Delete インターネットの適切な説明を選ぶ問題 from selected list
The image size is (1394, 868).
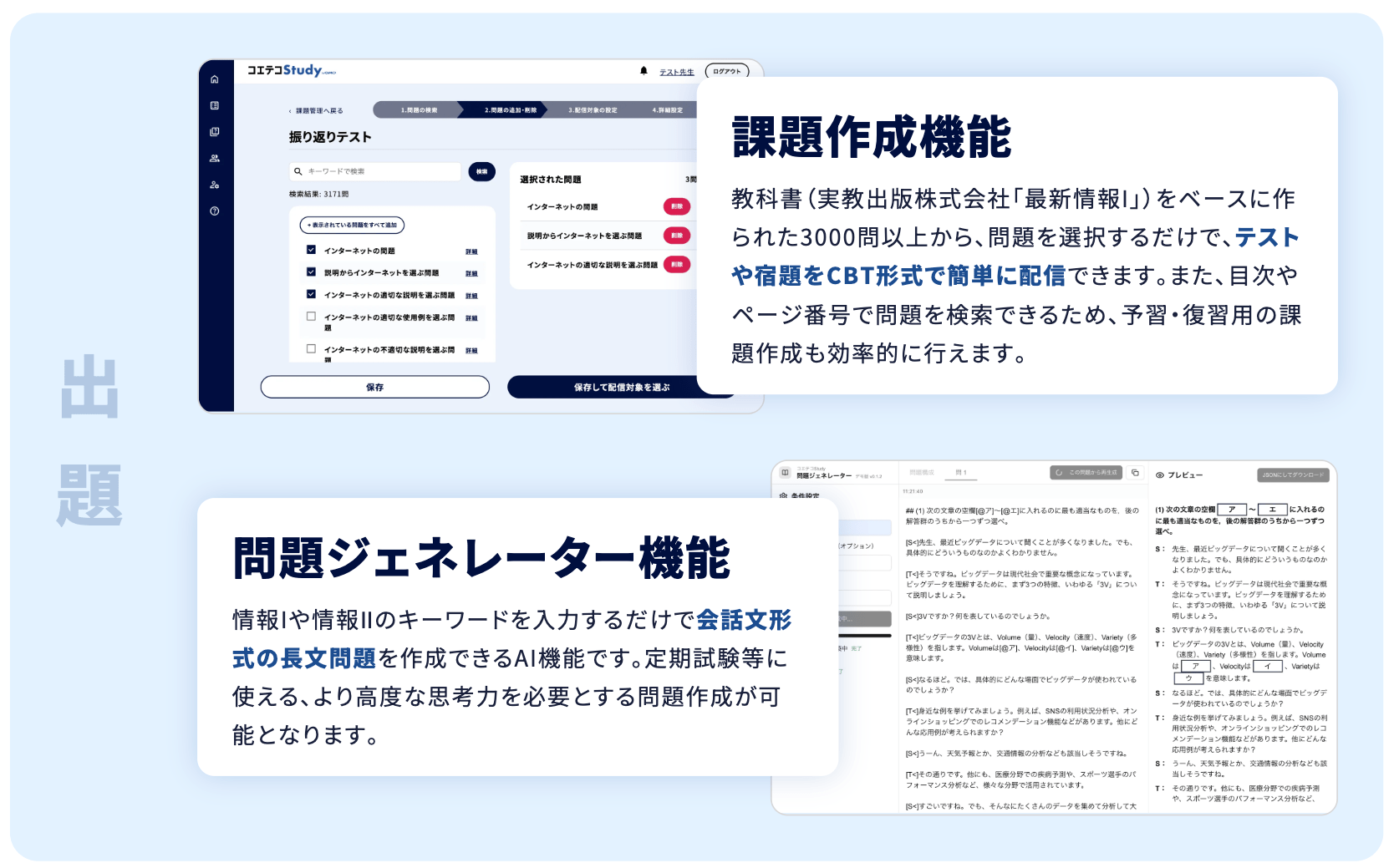(677, 265)
